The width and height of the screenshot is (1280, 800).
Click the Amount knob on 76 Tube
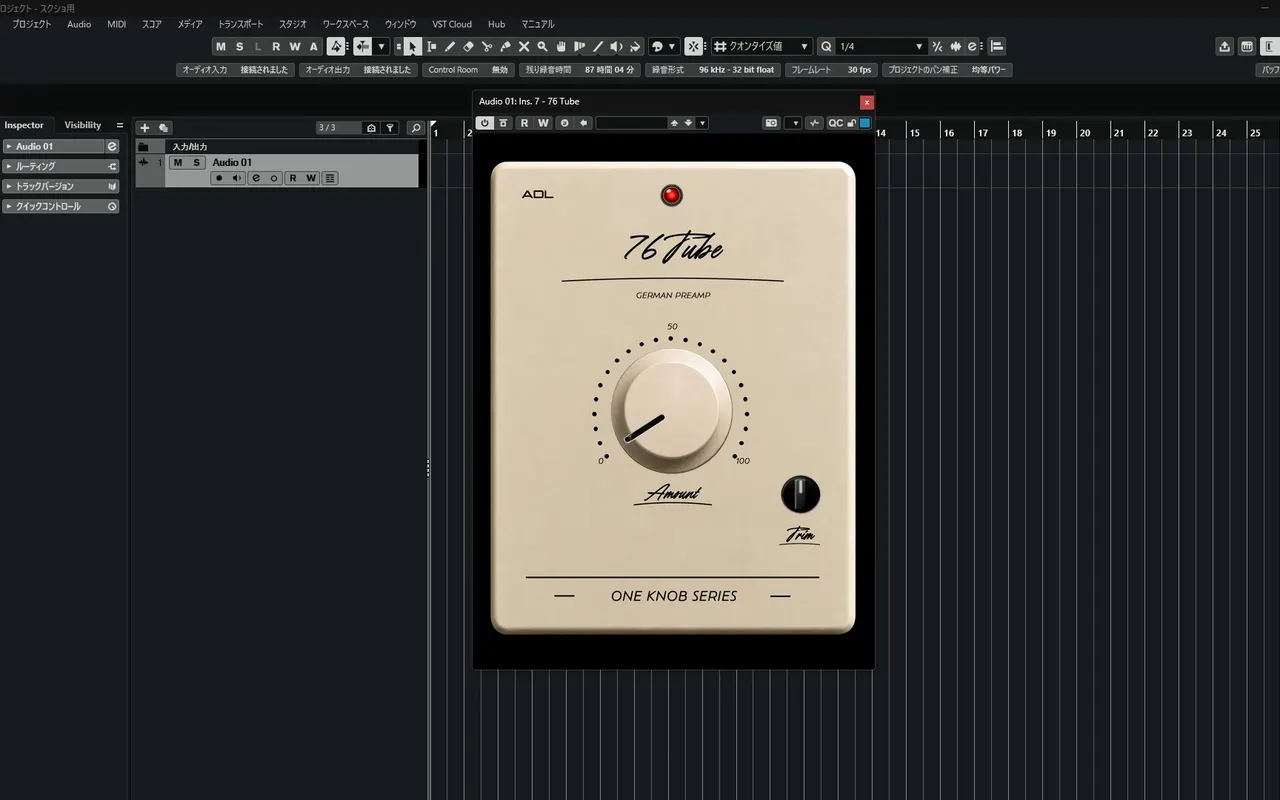pyautogui.click(x=671, y=411)
